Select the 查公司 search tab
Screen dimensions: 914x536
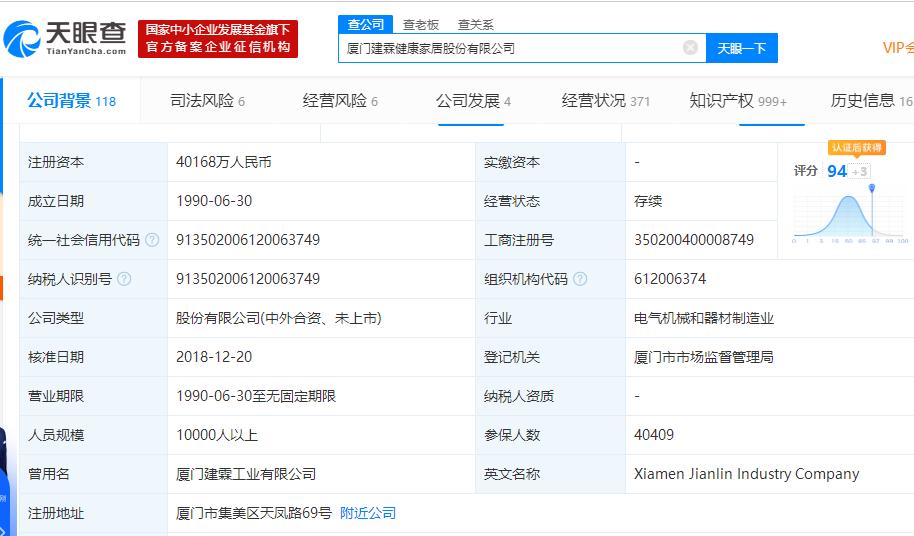[365, 24]
